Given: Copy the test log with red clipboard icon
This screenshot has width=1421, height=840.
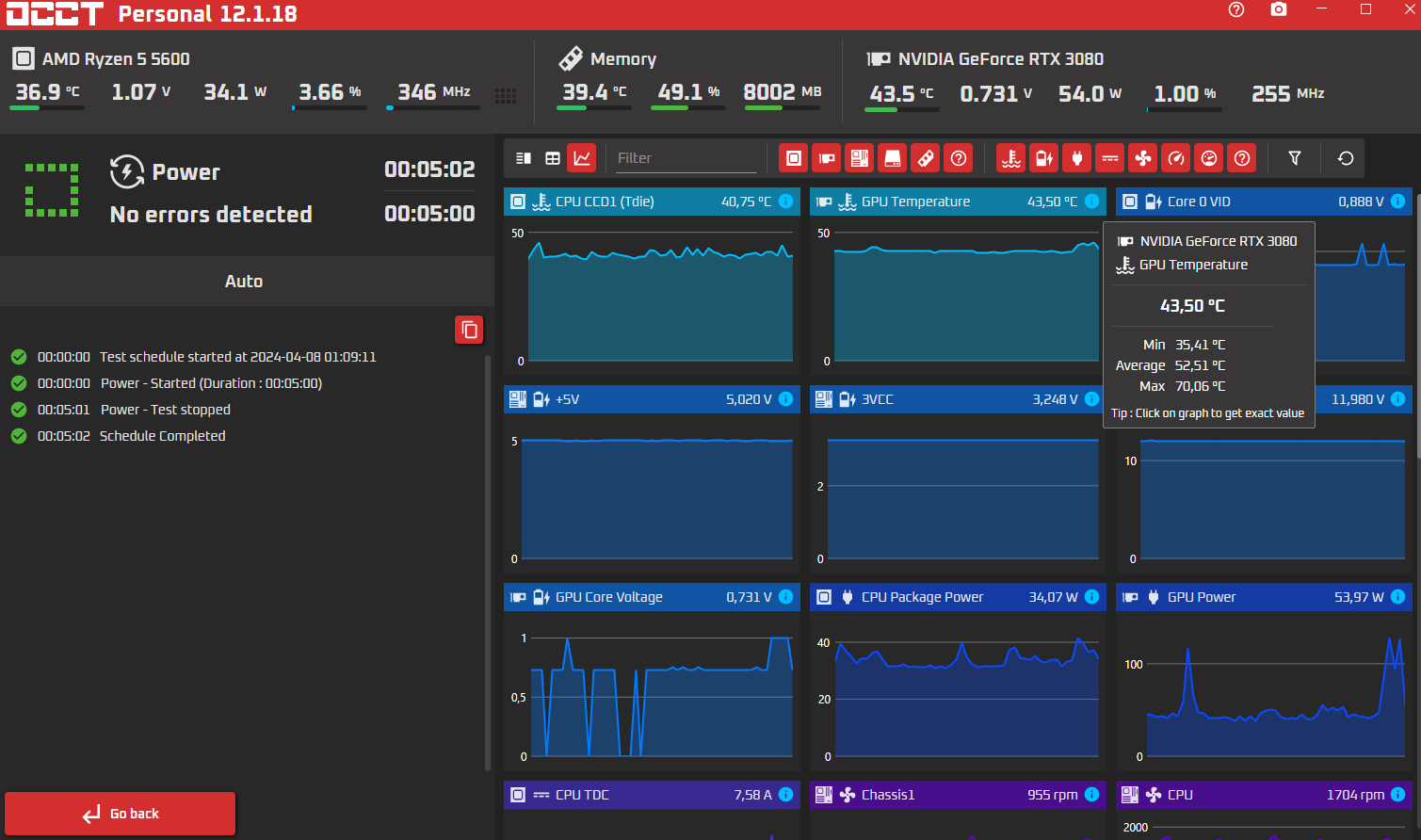Looking at the screenshot, I should tap(469, 330).
